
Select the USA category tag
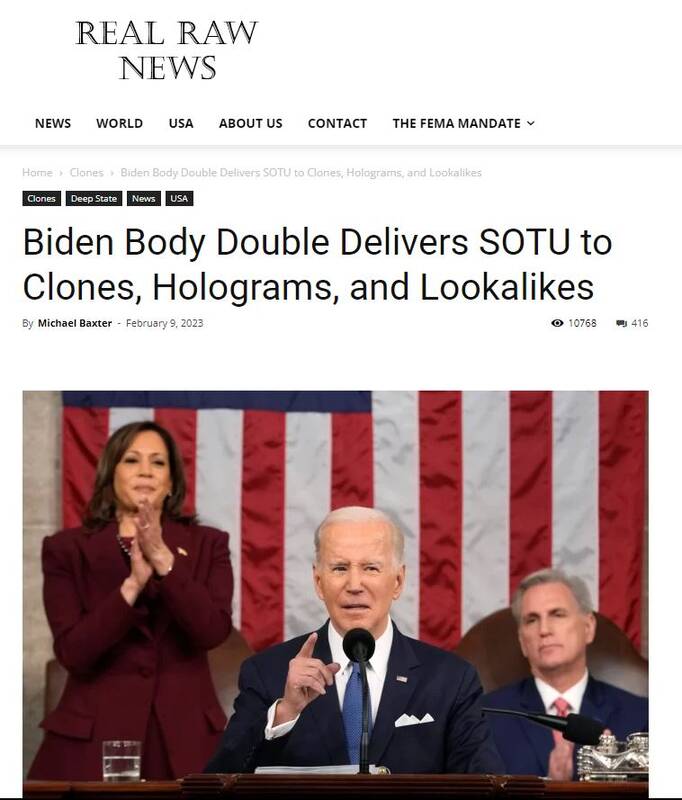tap(179, 198)
